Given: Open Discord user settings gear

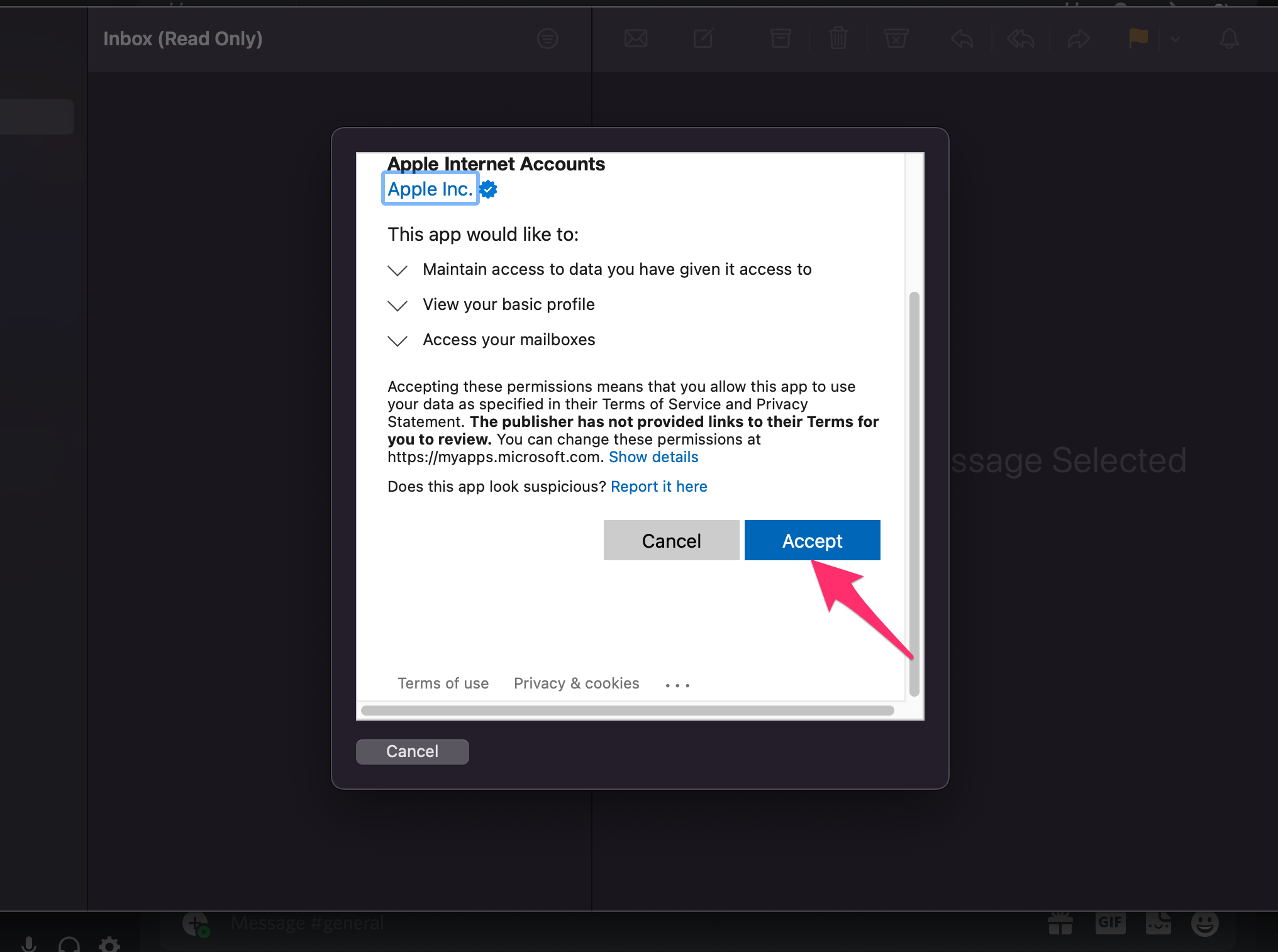Looking at the screenshot, I should [109, 944].
